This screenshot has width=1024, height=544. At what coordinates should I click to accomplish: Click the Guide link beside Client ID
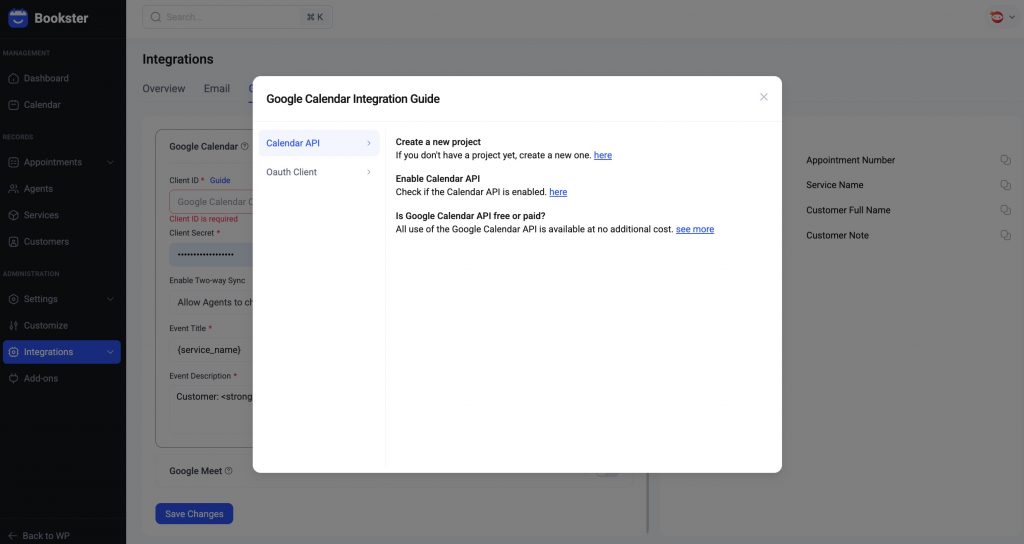[x=219, y=180]
